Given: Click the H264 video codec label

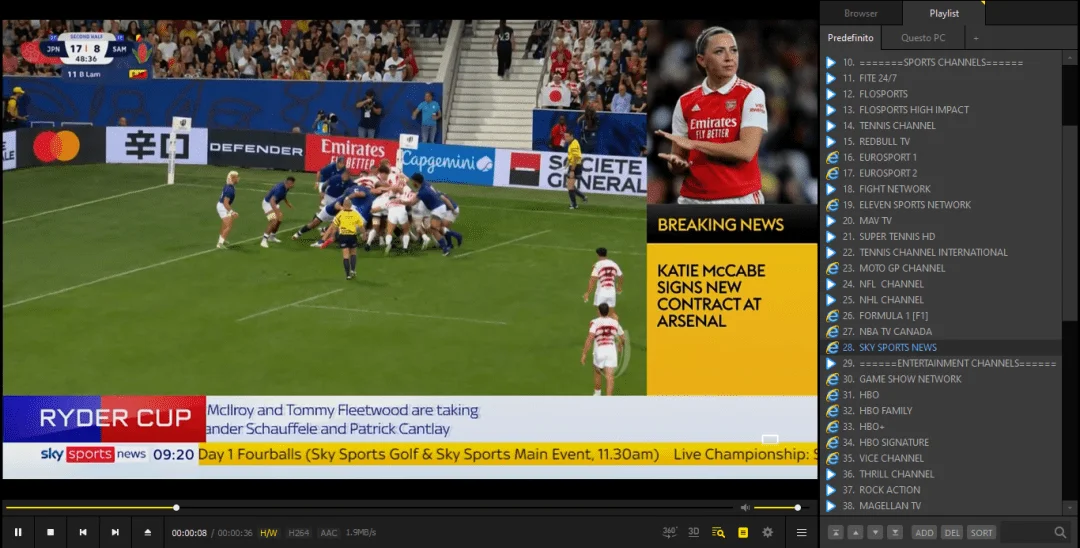Looking at the screenshot, I should pos(298,533).
